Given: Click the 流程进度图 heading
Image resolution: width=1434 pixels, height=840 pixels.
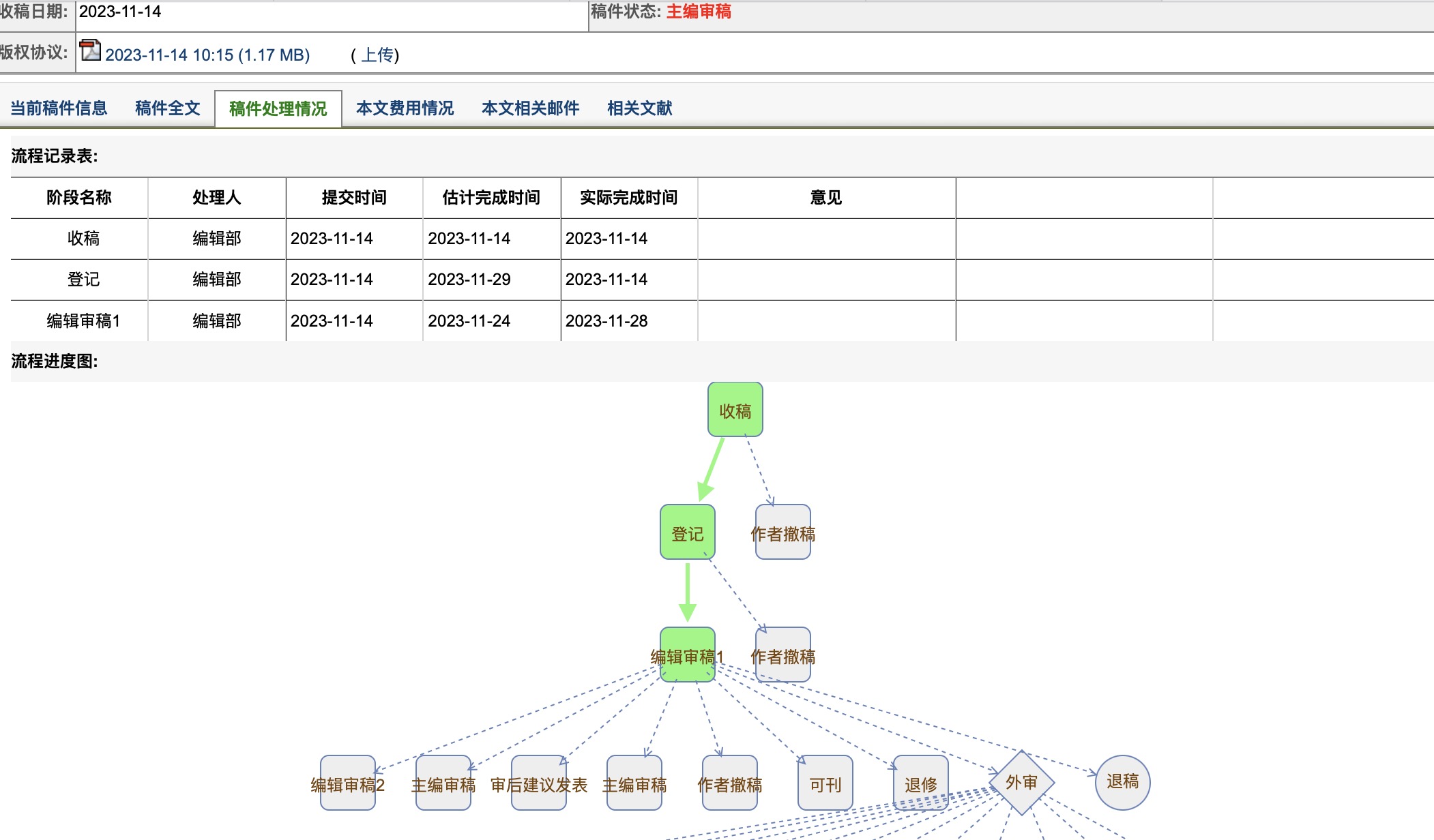Looking at the screenshot, I should pyautogui.click(x=55, y=361).
